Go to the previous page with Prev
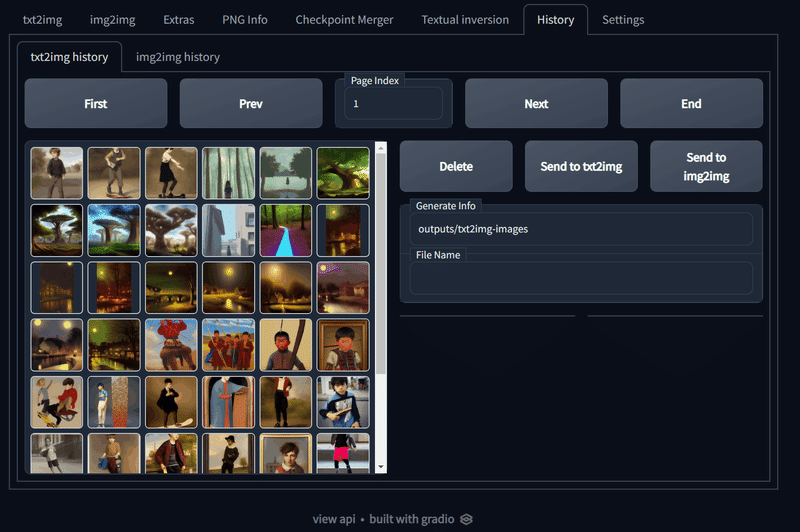The image size is (800, 532). [251, 104]
